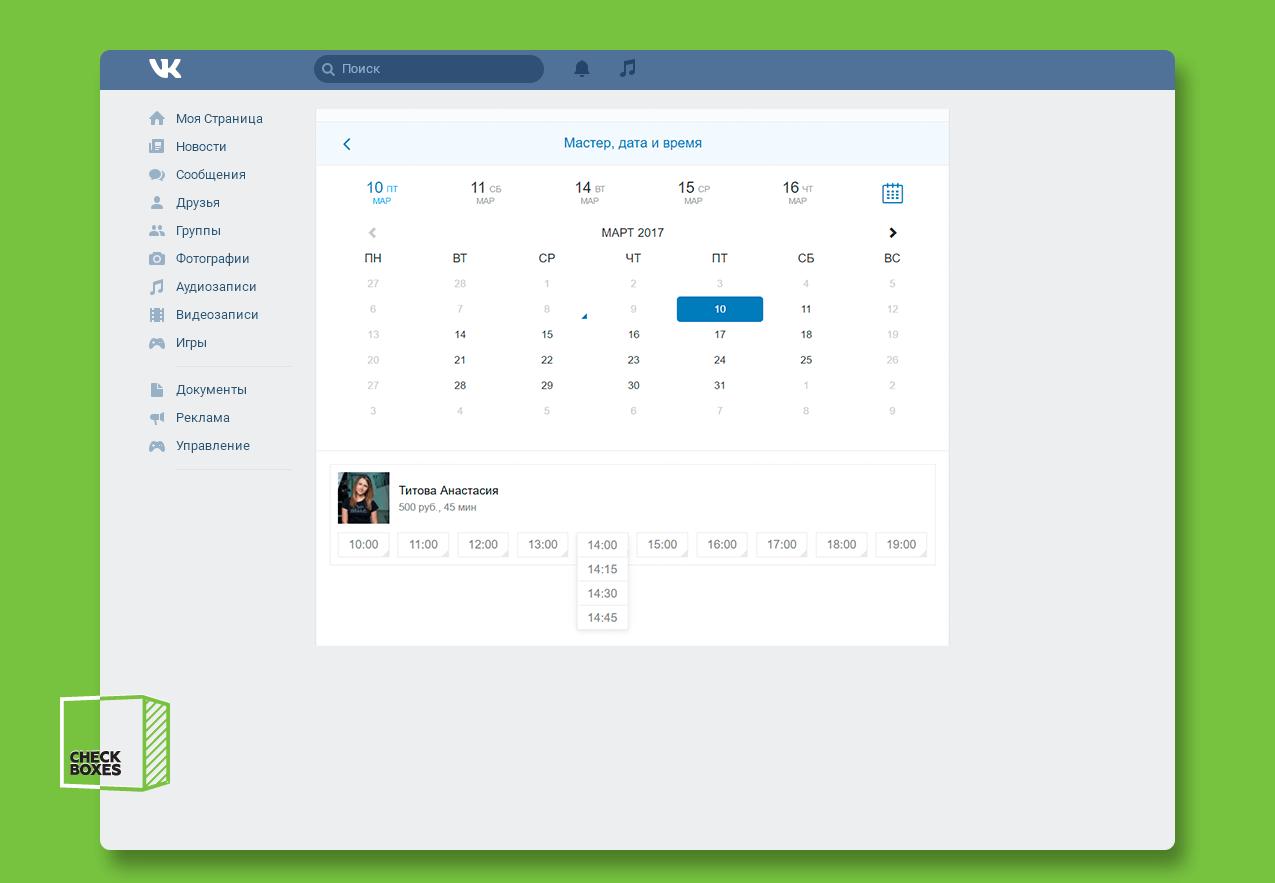Select the 10:00 time slot button
This screenshot has height=883, width=1275.
(x=363, y=545)
